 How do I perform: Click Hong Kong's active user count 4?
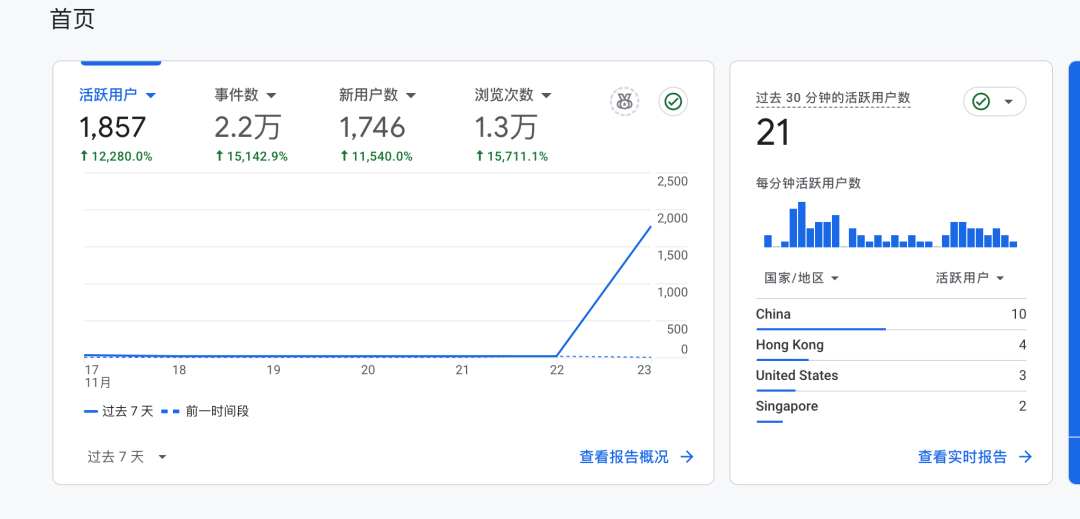pos(1023,345)
